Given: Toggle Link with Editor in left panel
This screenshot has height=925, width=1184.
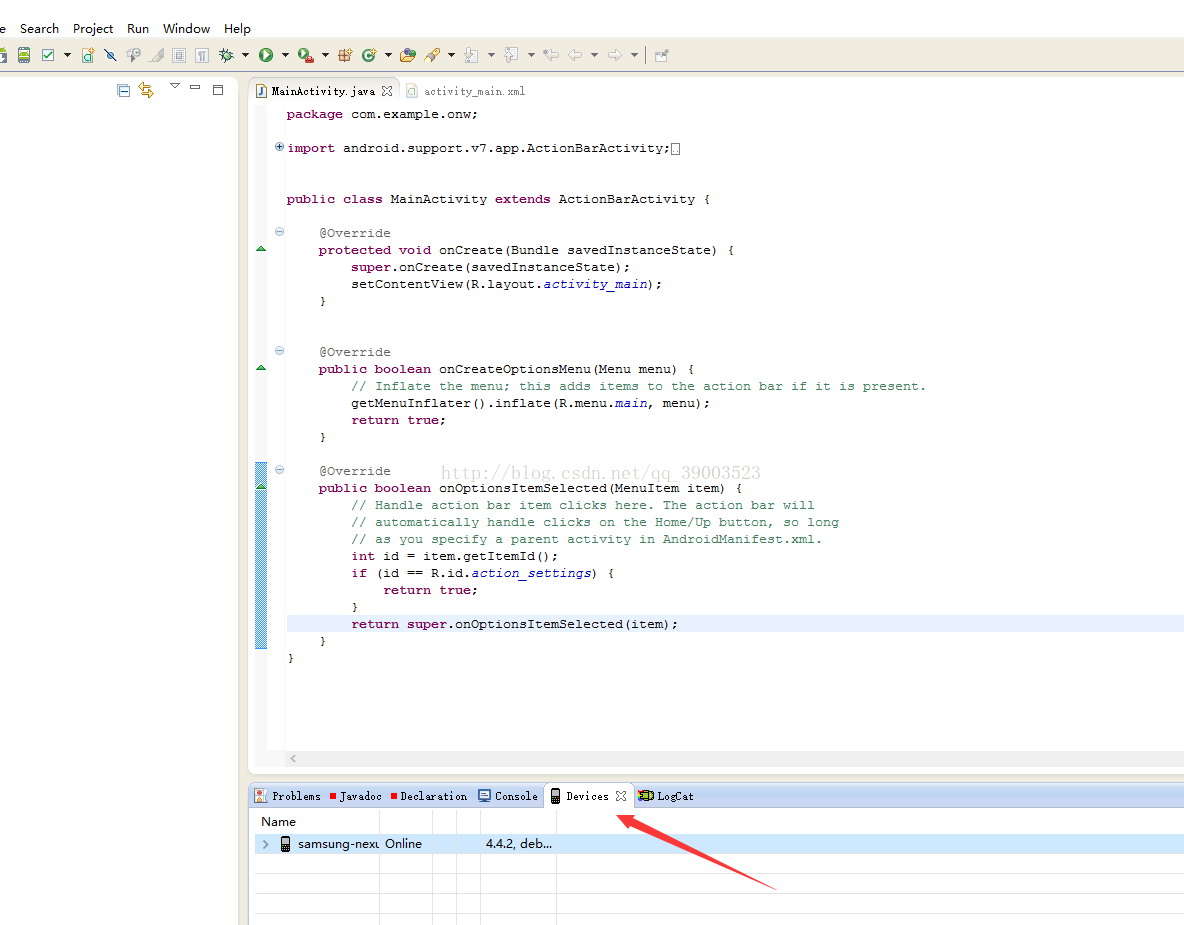Looking at the screenshot, I should coord(146,91).
